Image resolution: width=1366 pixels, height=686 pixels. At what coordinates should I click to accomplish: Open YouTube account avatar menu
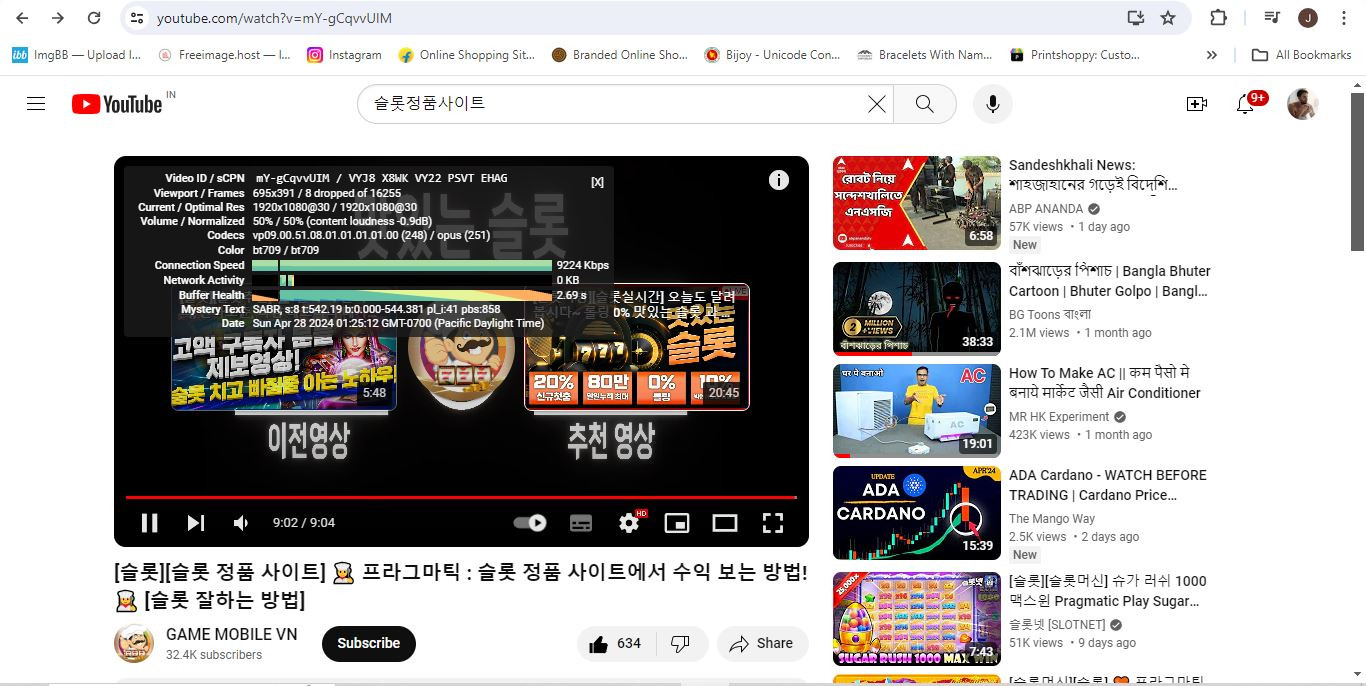1302,104
